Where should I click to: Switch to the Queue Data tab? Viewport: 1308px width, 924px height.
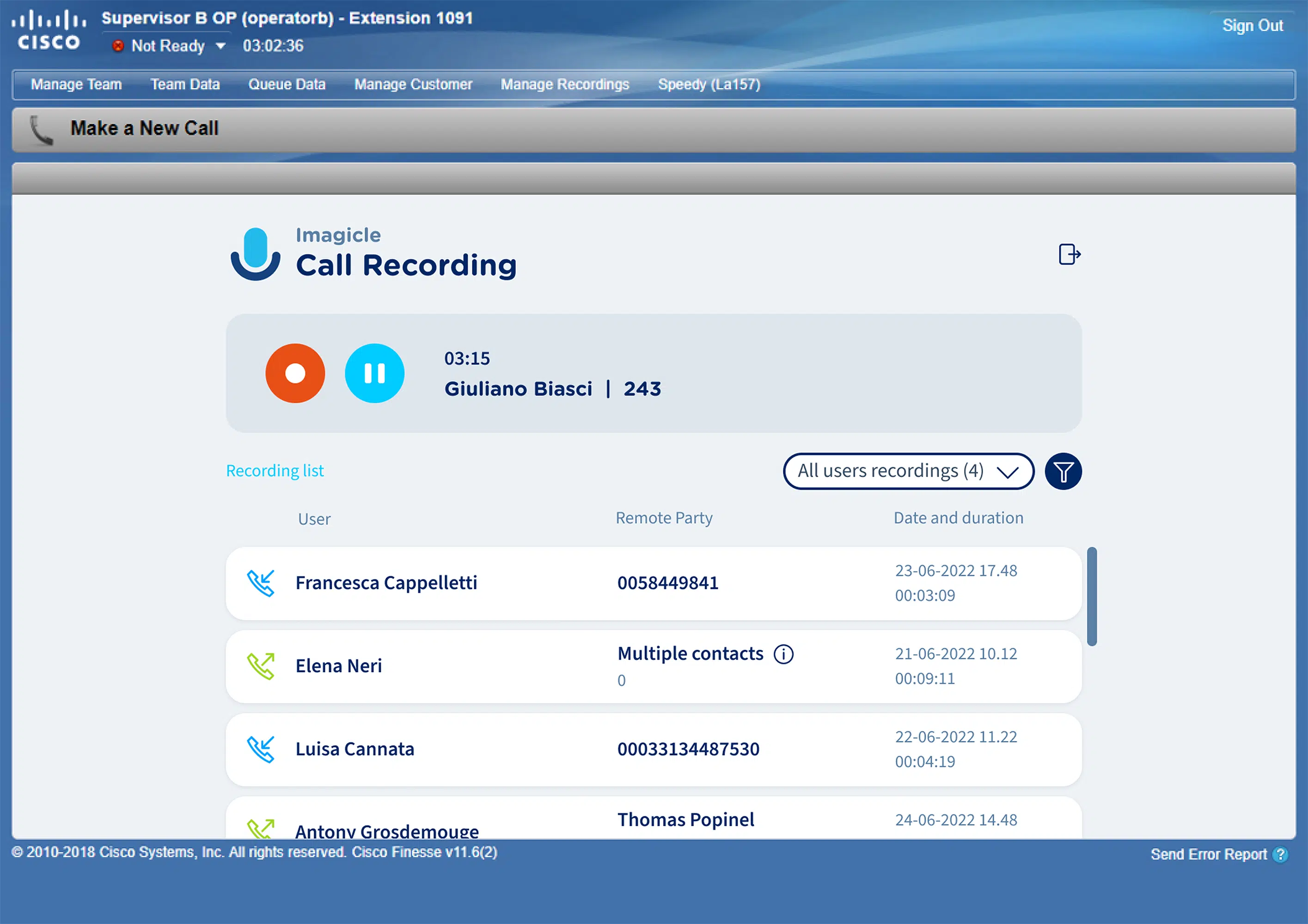point(287,85)
